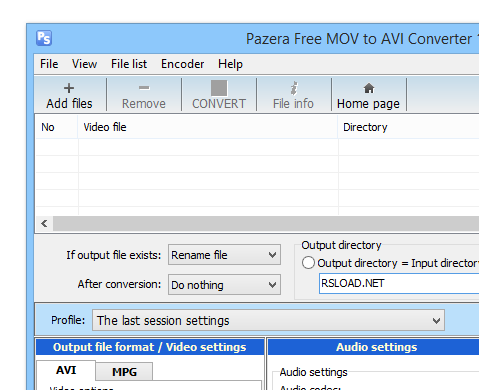479x390 pixels.
Task: Sort by the Directory column header
Action: (408, 127)
